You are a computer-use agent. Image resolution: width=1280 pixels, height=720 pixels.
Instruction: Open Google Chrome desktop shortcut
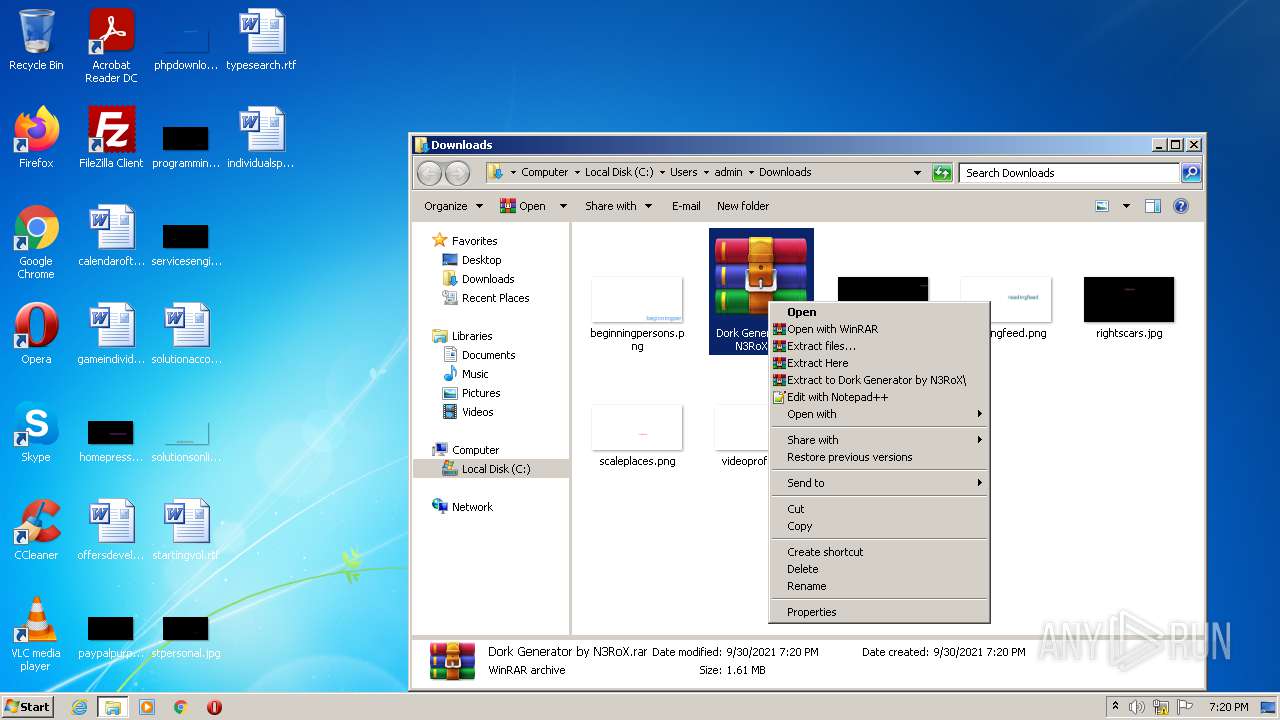coord(36,242)
